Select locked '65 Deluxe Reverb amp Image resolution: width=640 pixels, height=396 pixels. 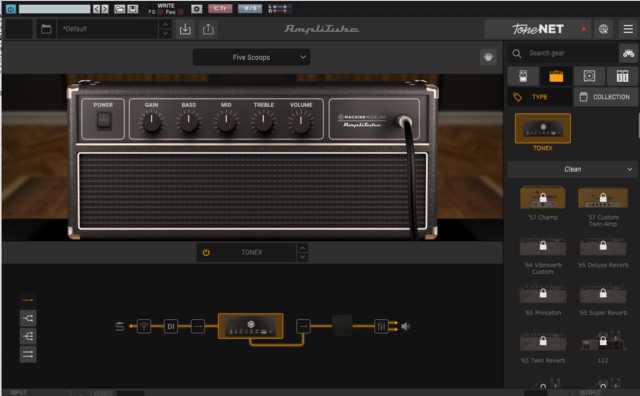click(603, 246)
